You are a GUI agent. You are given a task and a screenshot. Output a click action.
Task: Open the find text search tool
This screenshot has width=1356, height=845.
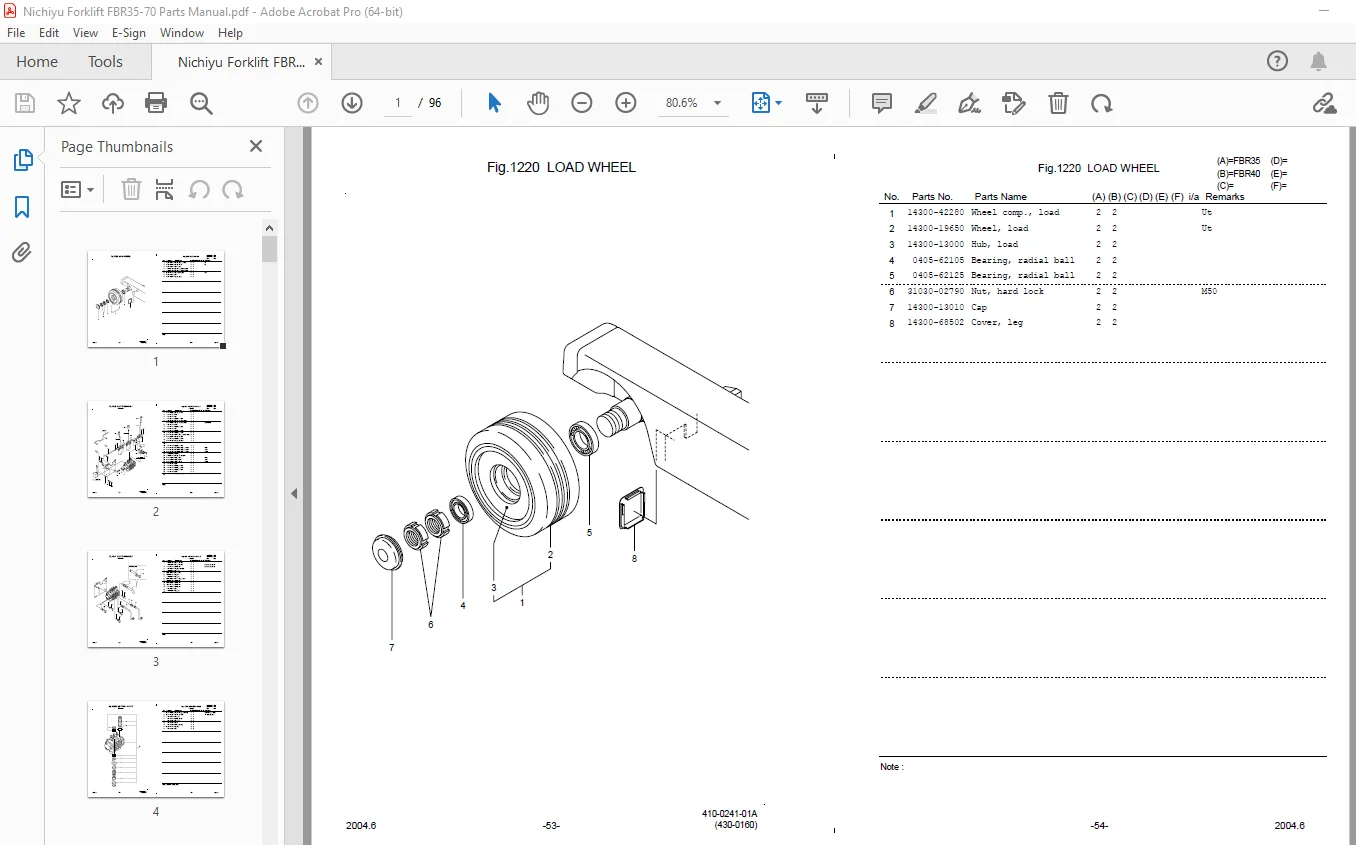(x=201, y=103)
